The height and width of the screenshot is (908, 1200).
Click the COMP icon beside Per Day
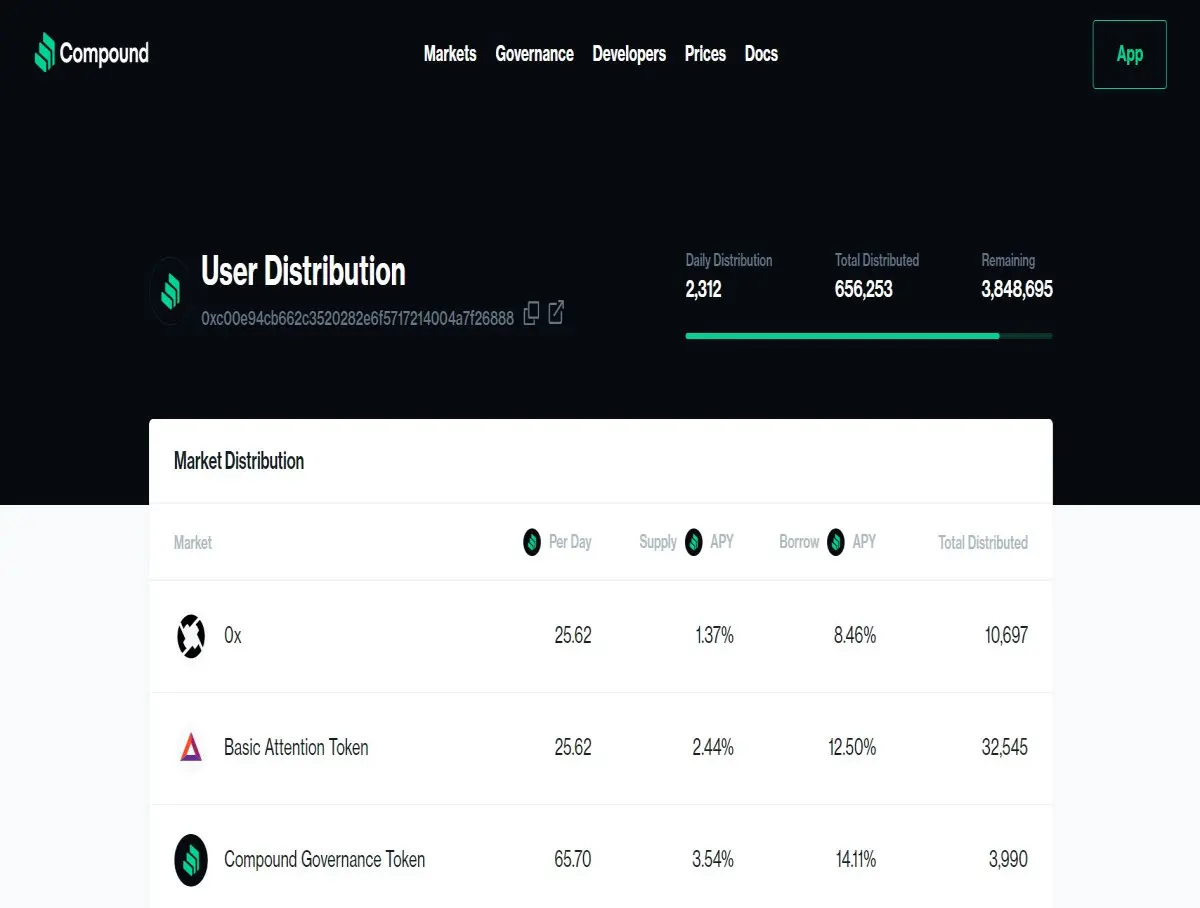pyautogui.click(x=533, y=542)
